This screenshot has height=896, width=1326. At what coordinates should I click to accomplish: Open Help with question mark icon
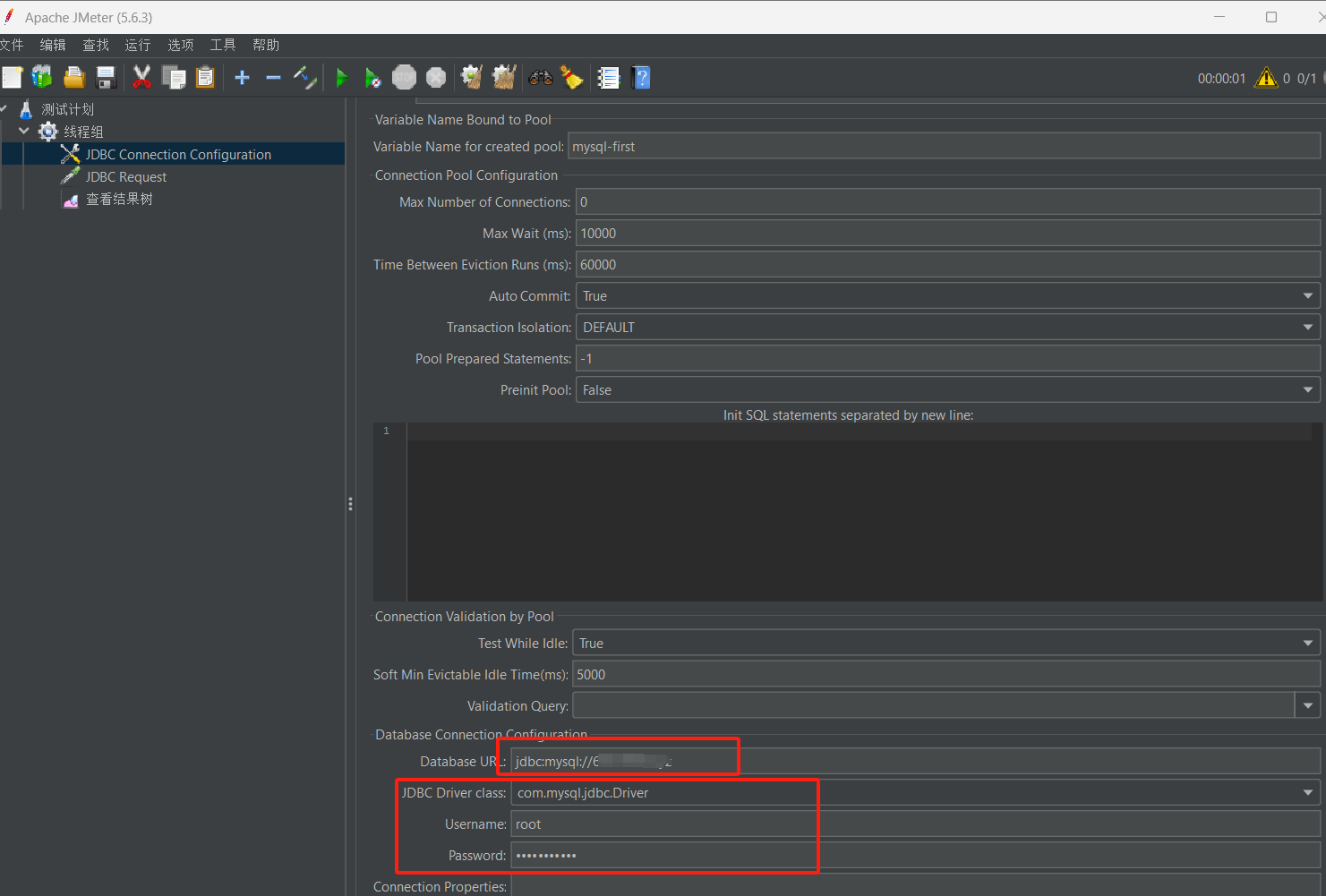pyautogui.click(x=641, y=78)
